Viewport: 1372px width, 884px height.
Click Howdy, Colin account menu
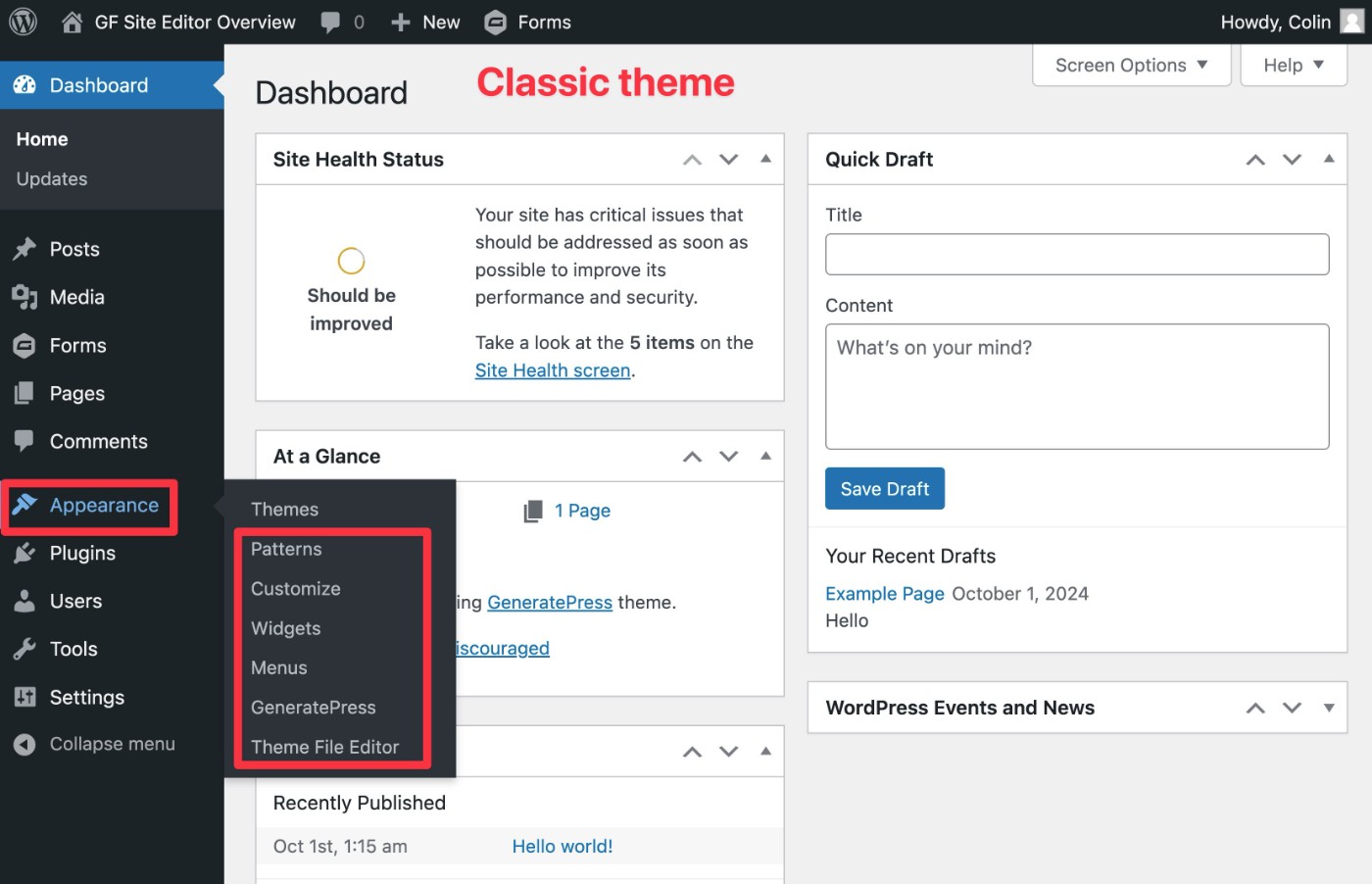click(1292, 22)
